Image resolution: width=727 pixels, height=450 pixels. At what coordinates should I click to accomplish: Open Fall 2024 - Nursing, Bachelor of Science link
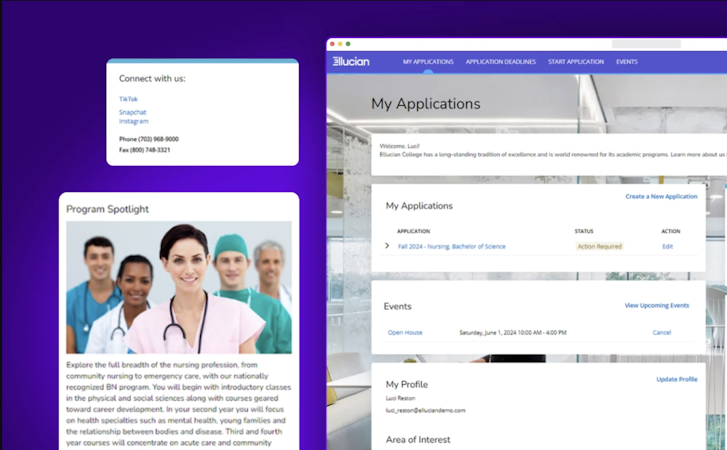(452, 247)
